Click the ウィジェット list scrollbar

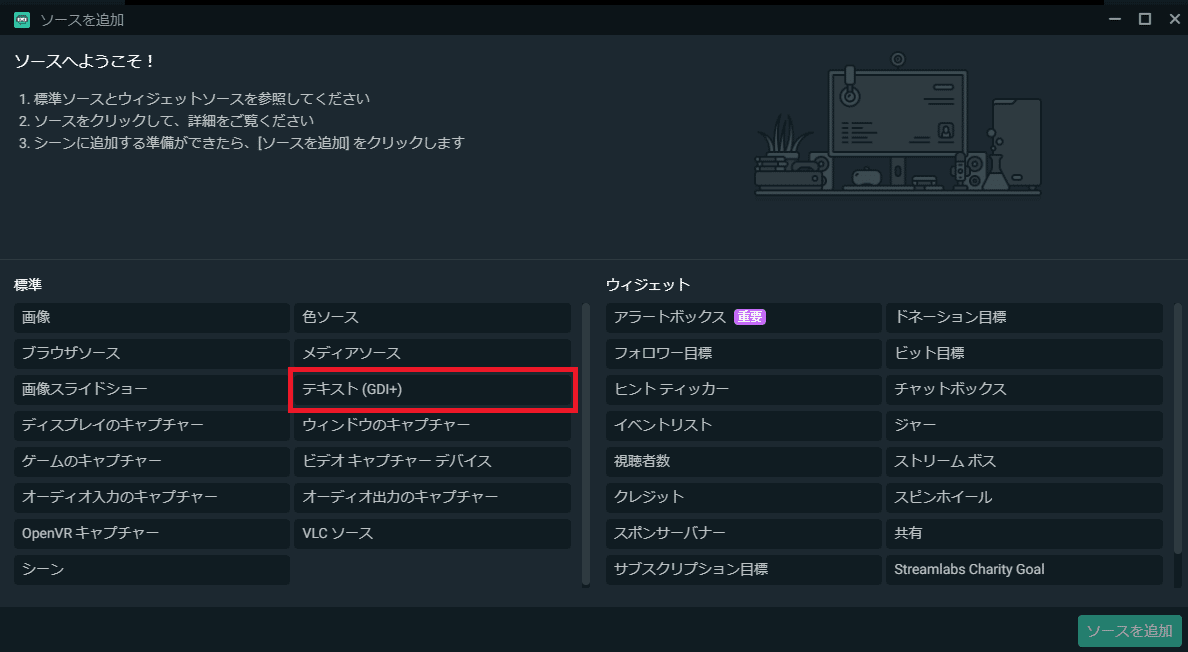1177,428
